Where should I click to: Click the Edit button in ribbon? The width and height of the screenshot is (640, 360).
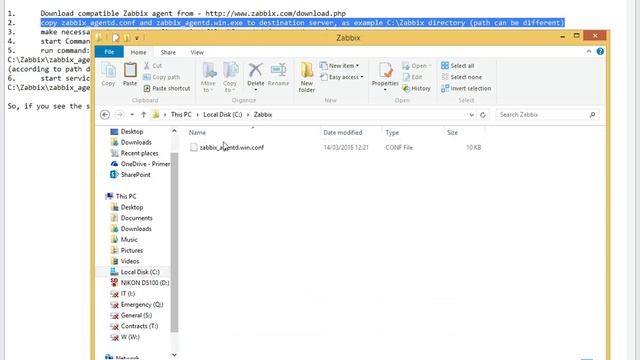pyautogui.click(x=412, y=77)
